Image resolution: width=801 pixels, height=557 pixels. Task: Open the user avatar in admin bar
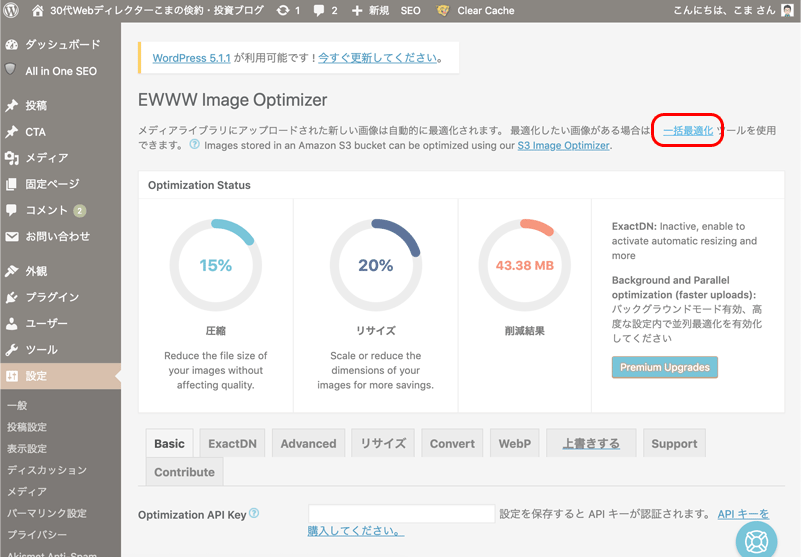[x=788, y=10]
